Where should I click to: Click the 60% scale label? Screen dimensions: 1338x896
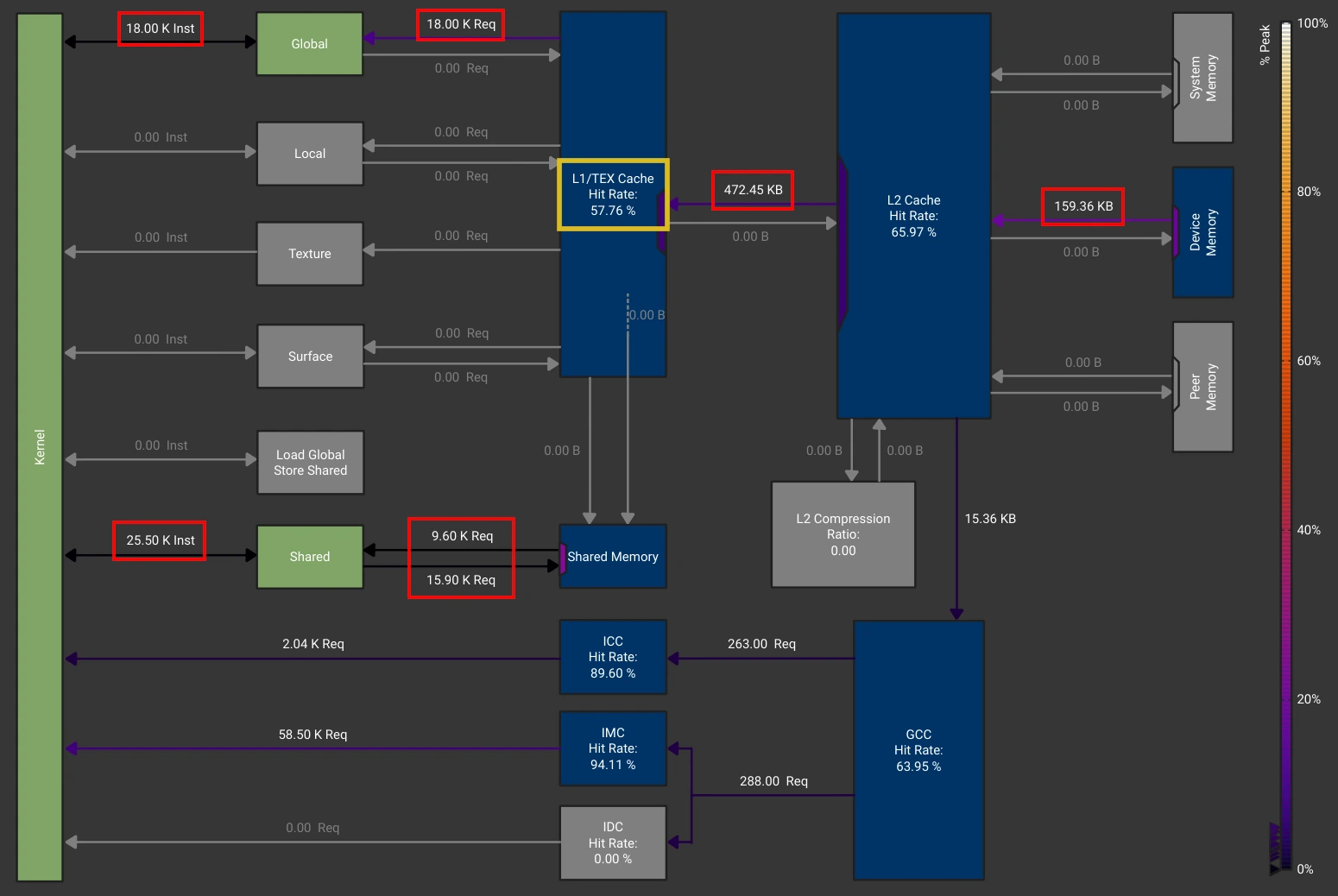click(x=1309, y=361)
